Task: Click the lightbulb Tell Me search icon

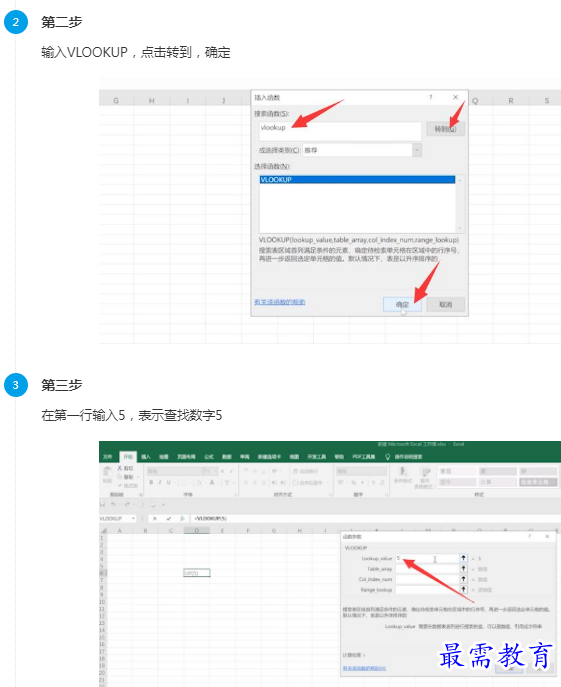Action: pyautogui.click(x=387, y=457)
